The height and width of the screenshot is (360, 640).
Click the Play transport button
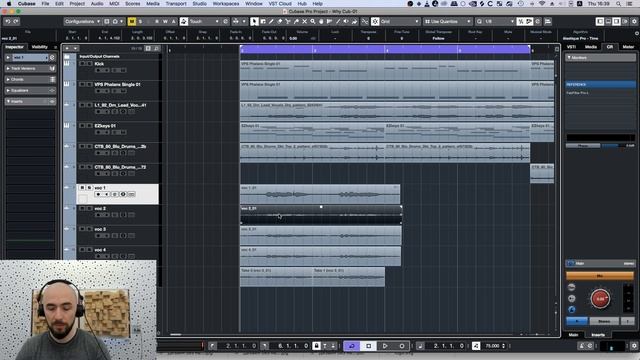pyautogui.click(x=385, y=346)
